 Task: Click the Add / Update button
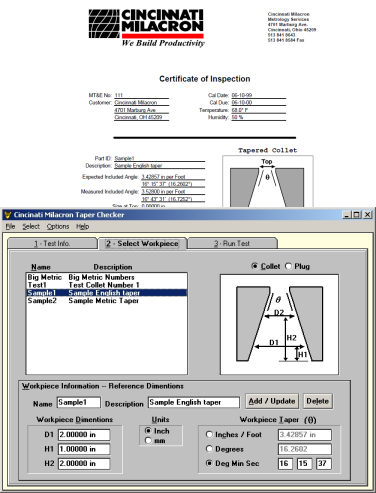272,401
